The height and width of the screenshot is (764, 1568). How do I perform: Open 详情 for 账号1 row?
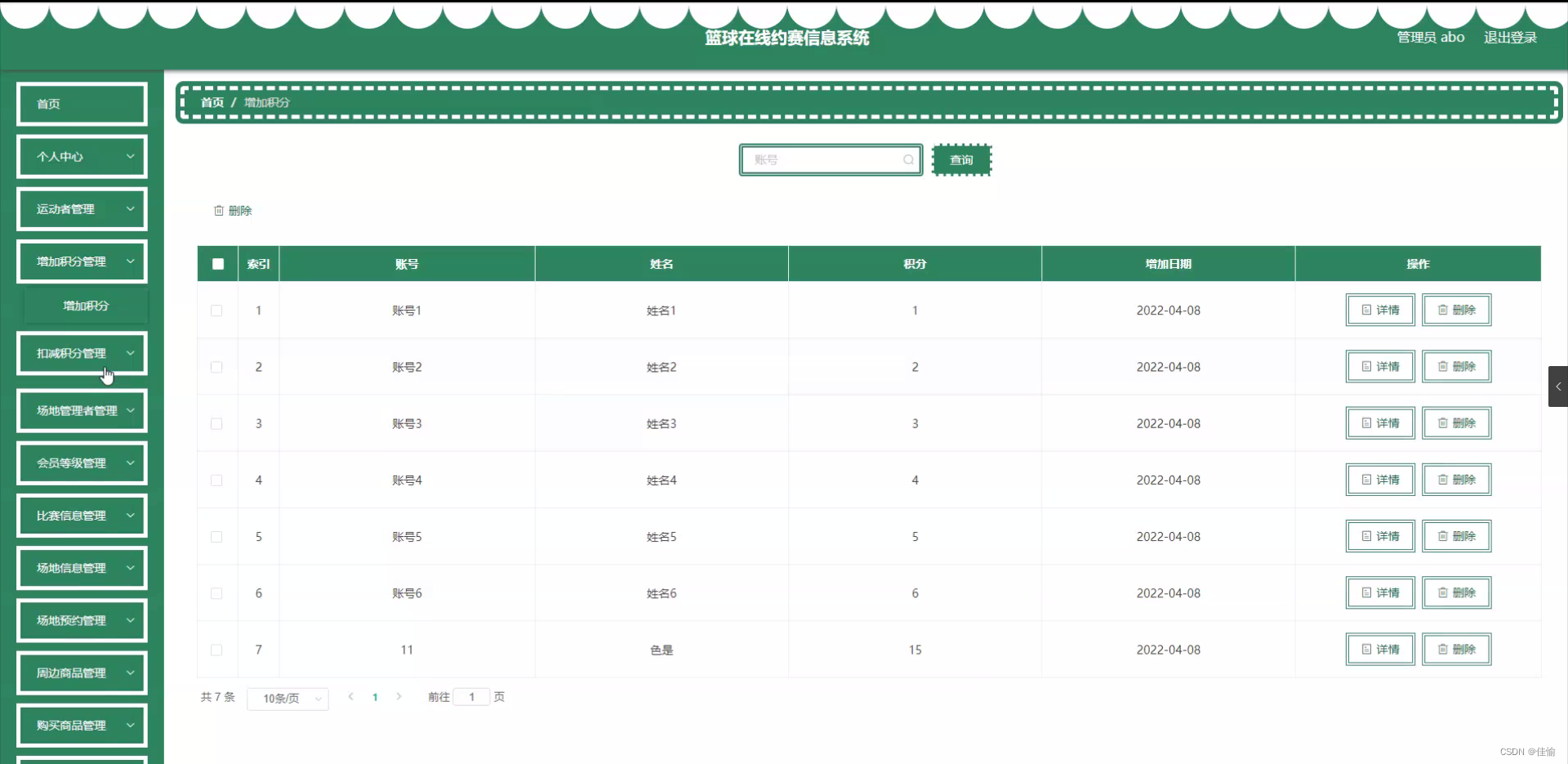(1379, 310)
